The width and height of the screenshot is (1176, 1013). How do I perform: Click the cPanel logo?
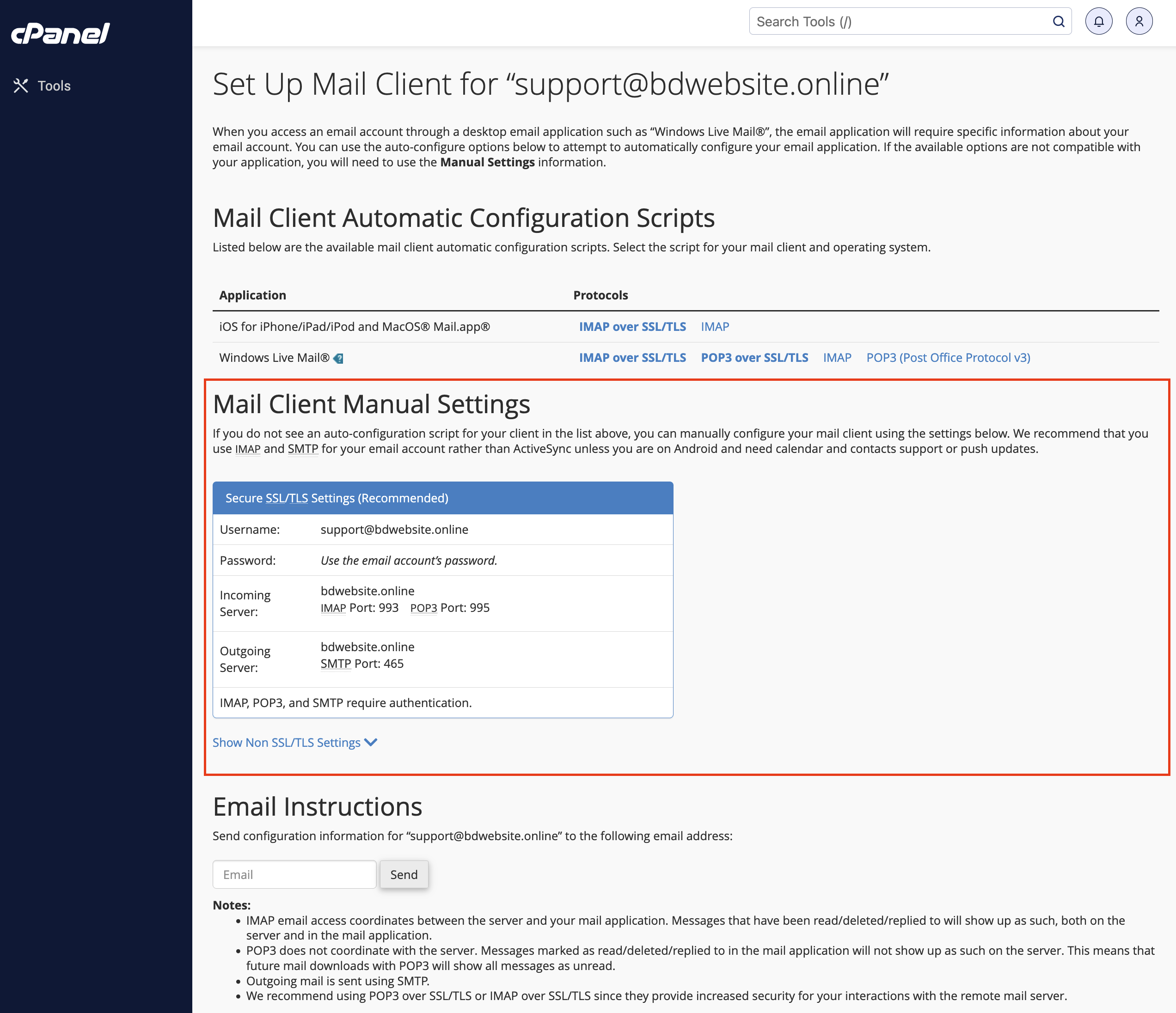pyautogui.click(x=60, y=33)
